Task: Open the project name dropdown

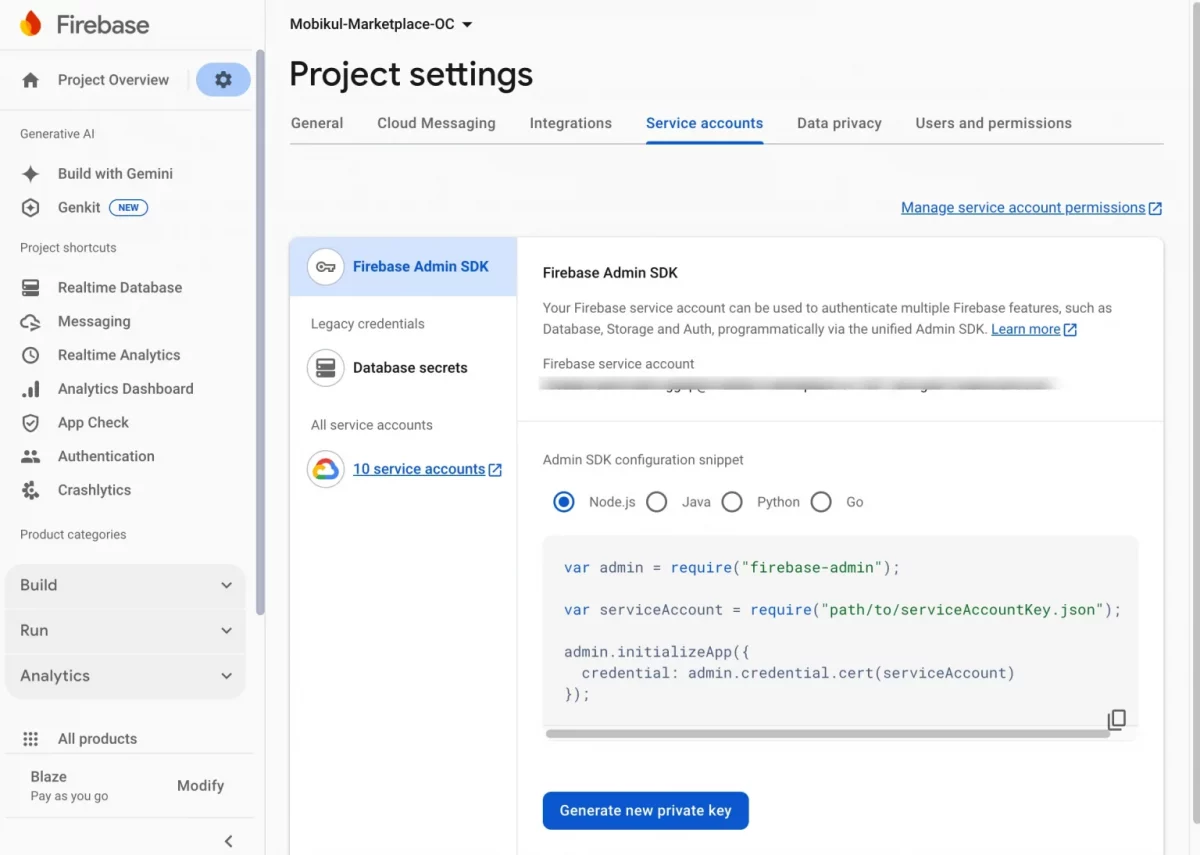Action: [380, 23]
